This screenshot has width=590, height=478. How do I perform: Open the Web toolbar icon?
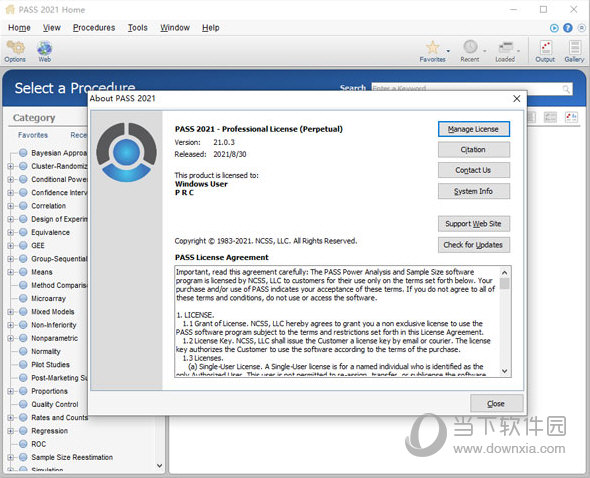click(44, 51)
